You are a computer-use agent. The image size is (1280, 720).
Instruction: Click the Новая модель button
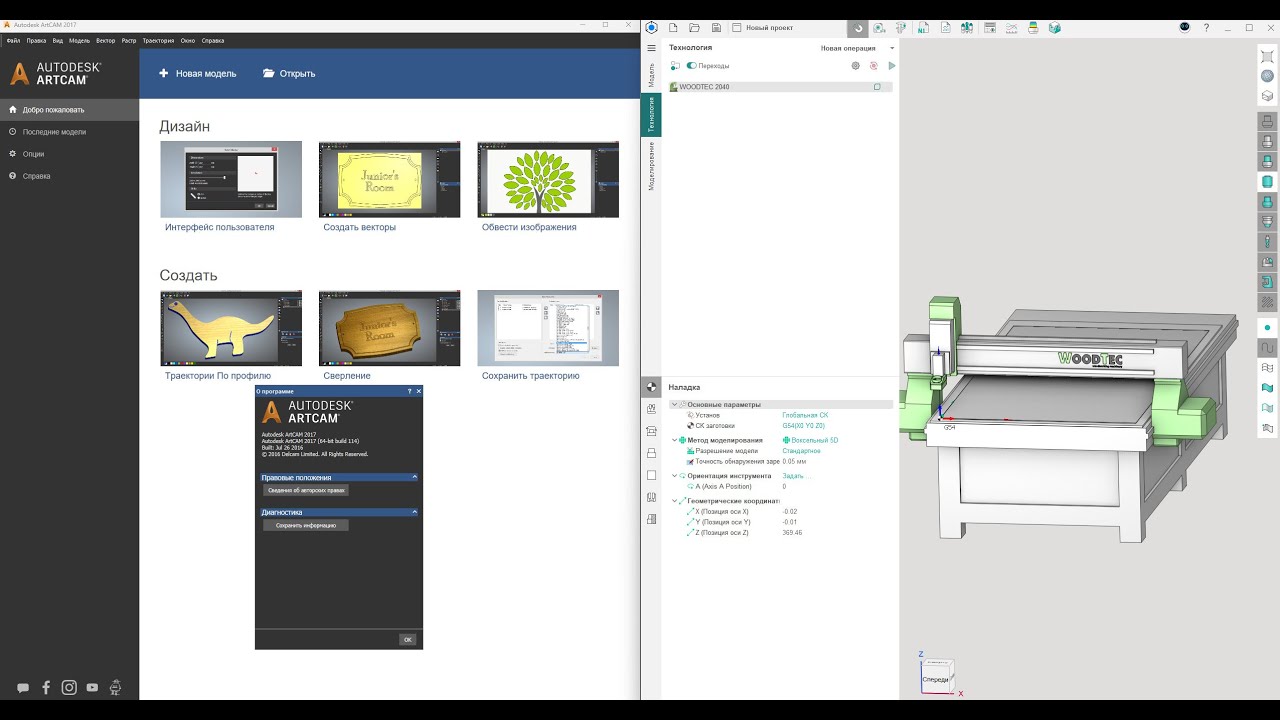point(198,73)
